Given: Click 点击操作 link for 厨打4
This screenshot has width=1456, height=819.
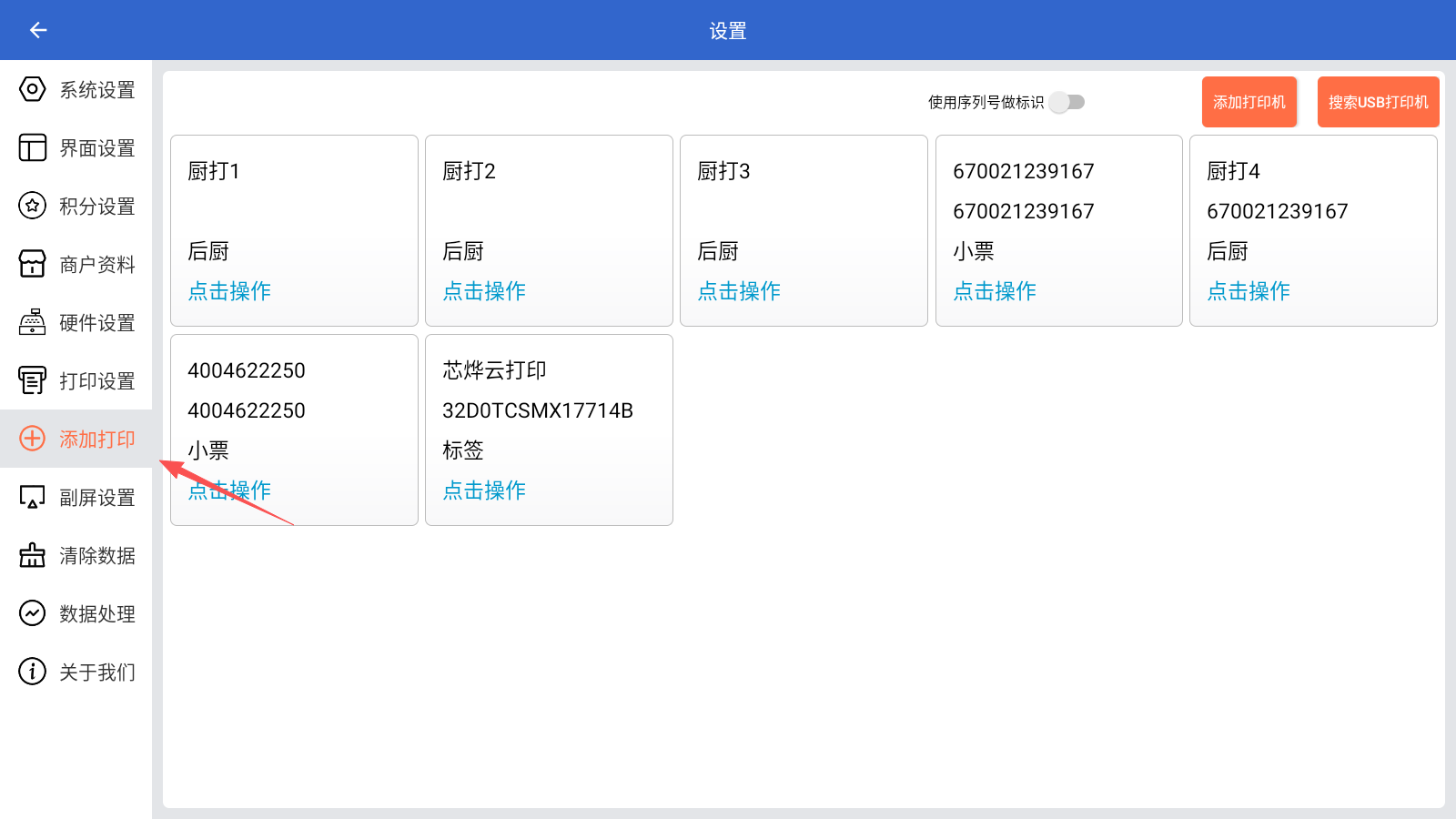Looking at the screenshot, I should click(x=1249, y=291).
